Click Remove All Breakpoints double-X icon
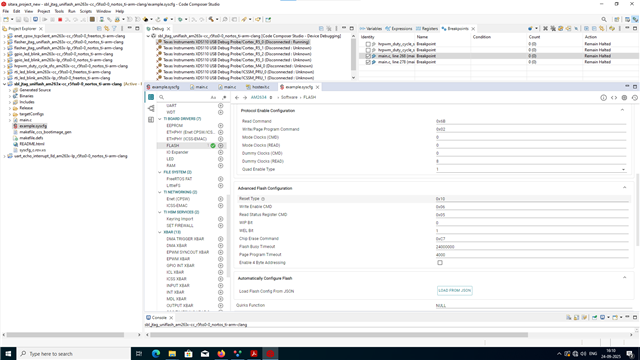Image resolution: width=640 pixels, height=360 pixels. (x=553, y=29)
